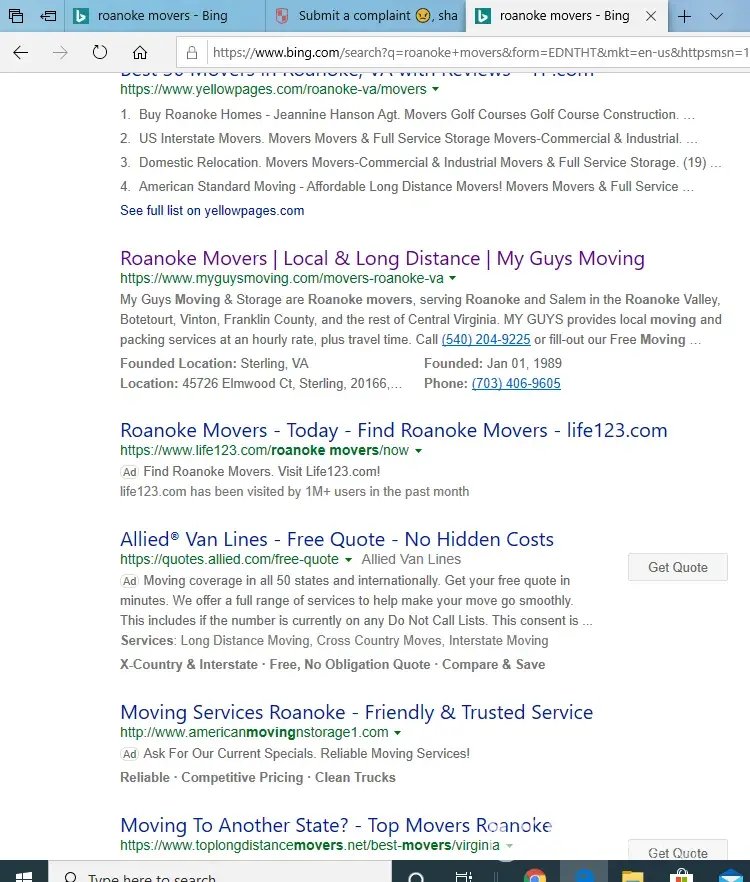750x882 pixels.
Task: Set these tabs aside
Action: click(x=48, y=16)
